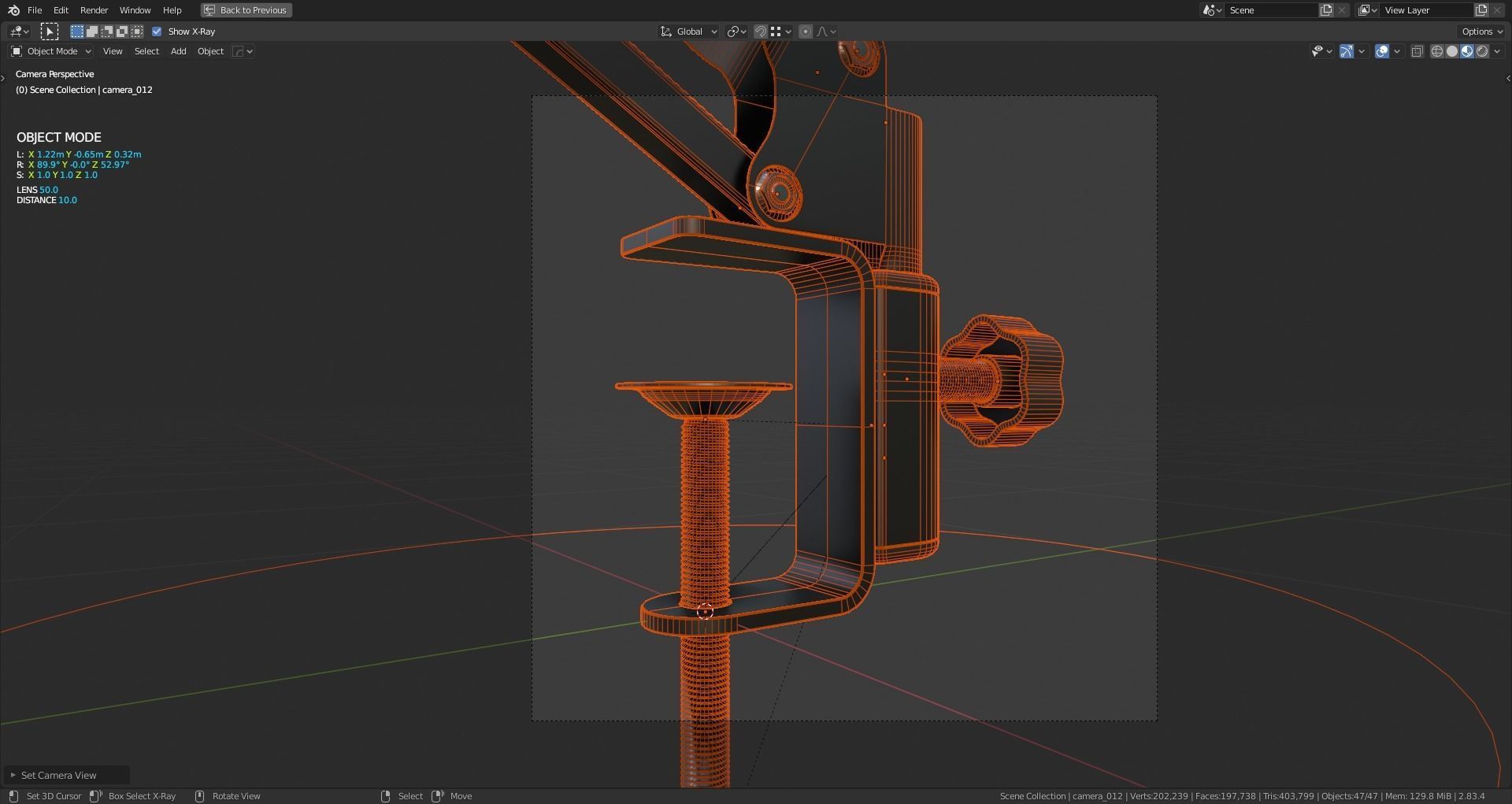The height and width of the screenshot is (804, 1512).
Task: Open the shading options dropdown arrow
Action: coord(1497,51)
